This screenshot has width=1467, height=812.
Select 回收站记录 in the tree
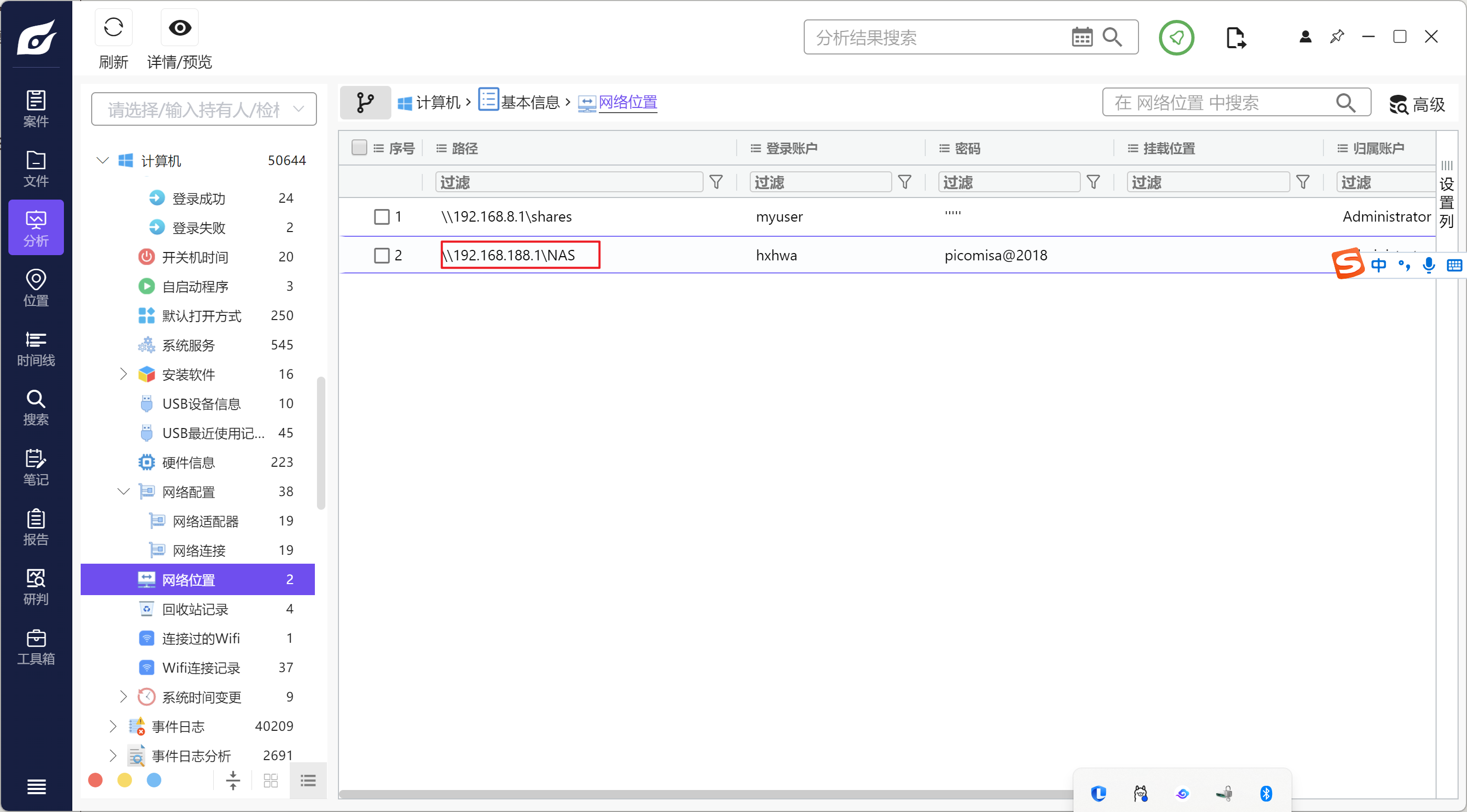click(x=195, y=609)
